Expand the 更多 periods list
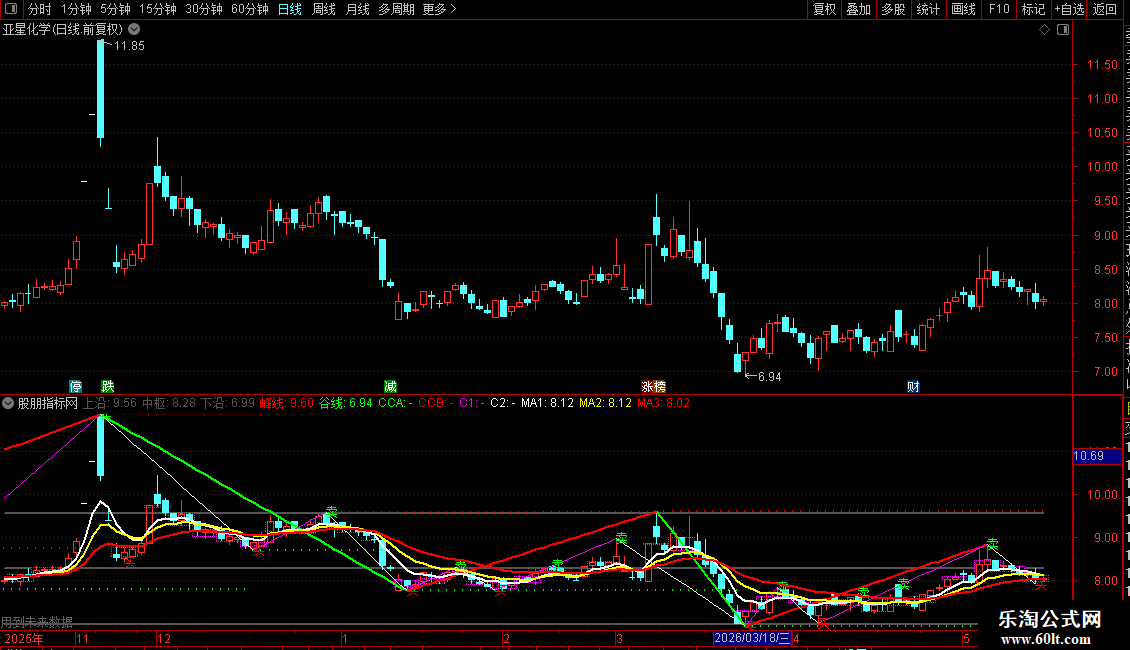1130x650 pixels. click(x=439, y=9)
